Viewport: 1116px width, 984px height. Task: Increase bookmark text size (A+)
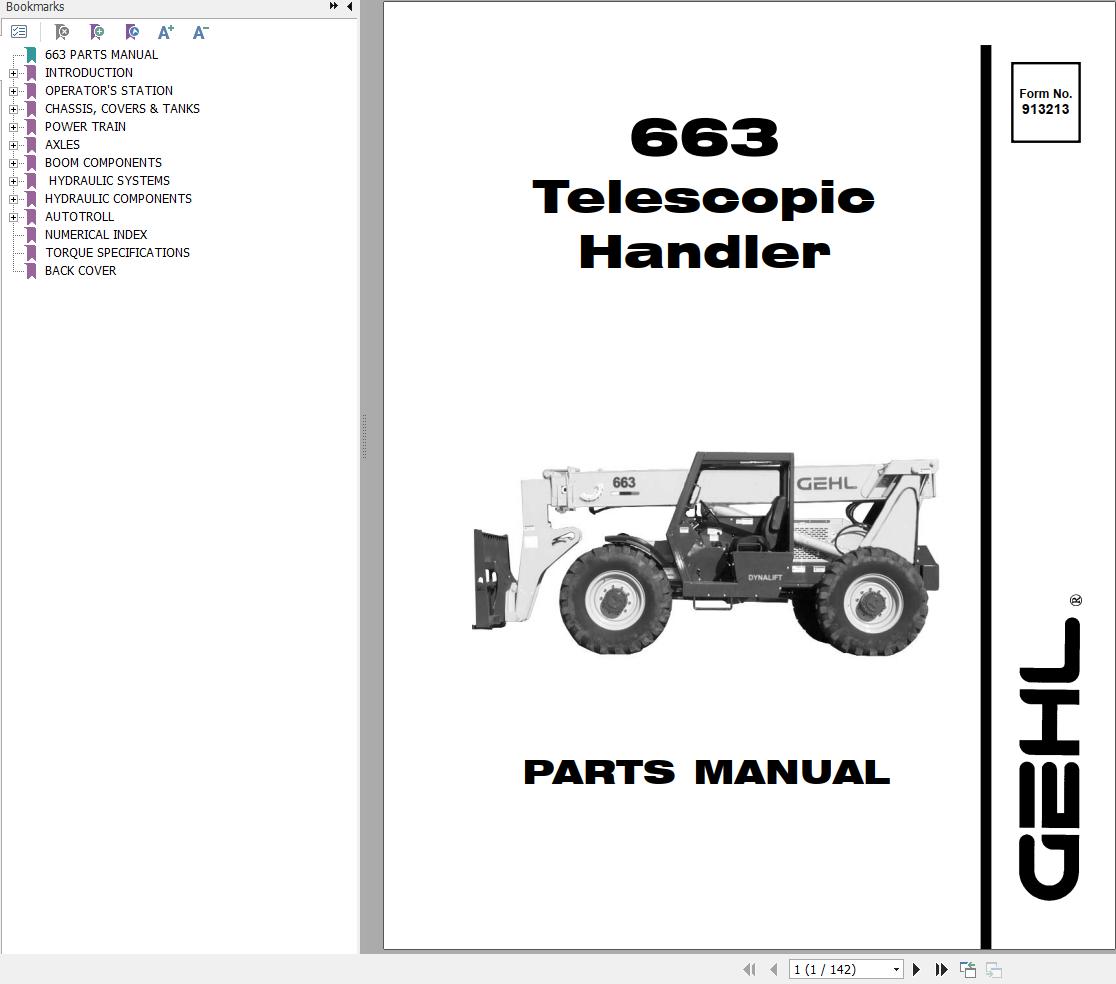166,32
